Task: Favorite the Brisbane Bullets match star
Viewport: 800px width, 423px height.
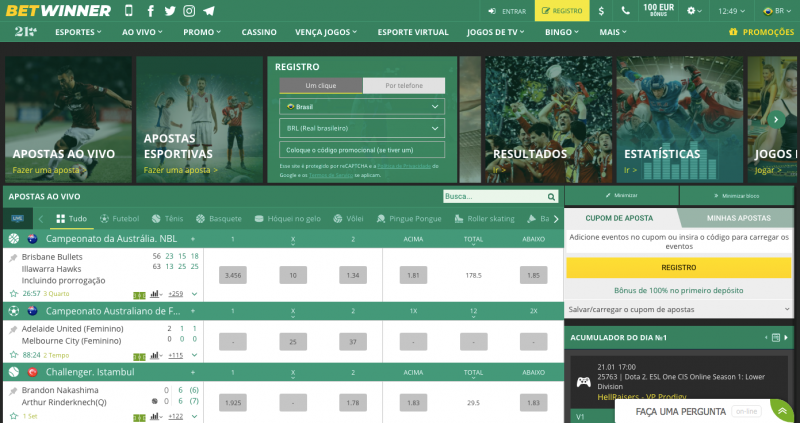Action: pyautogui.click(x=14, y=294)
